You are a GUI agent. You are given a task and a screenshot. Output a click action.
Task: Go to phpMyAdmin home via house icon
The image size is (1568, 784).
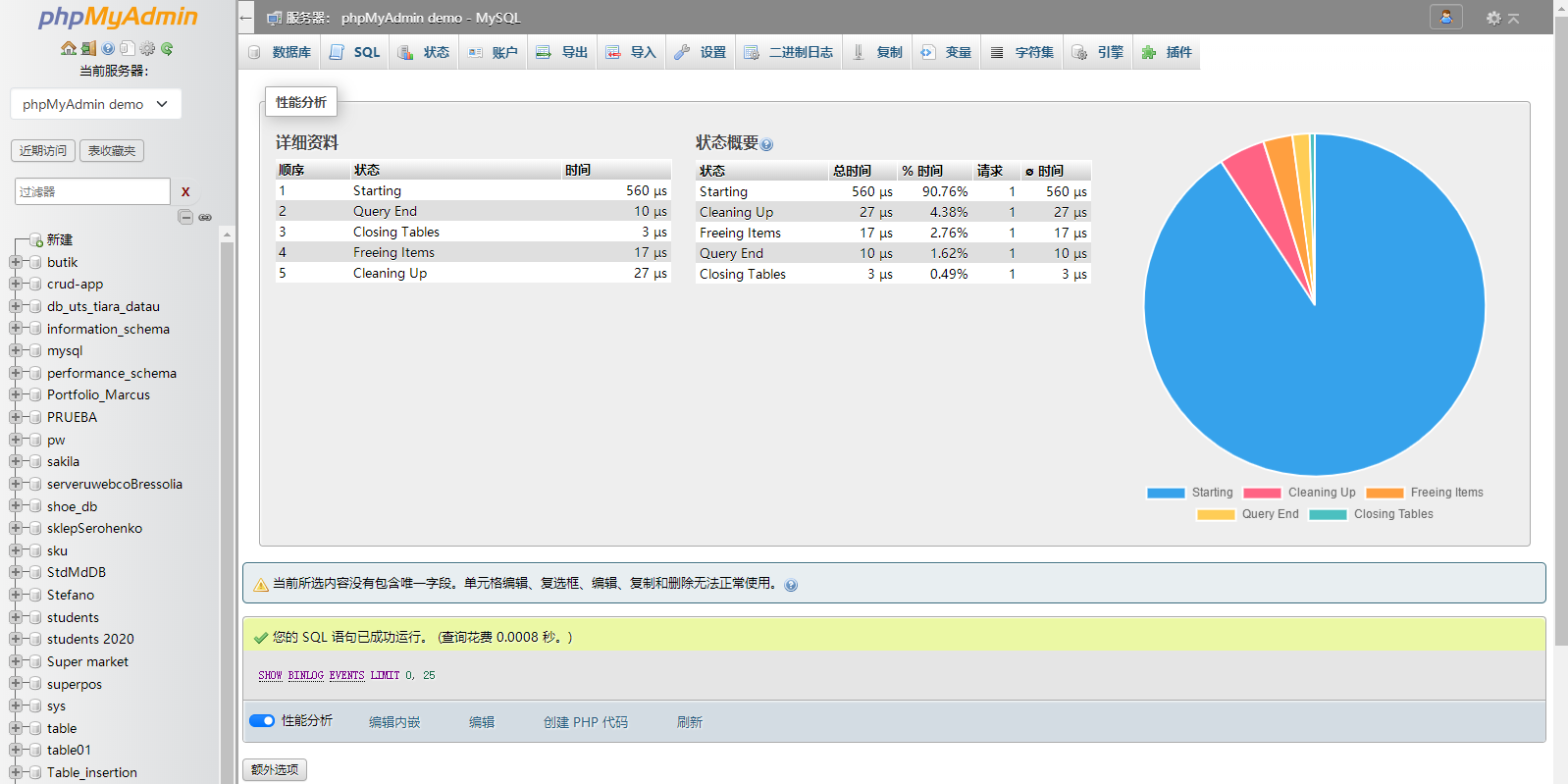68,48
